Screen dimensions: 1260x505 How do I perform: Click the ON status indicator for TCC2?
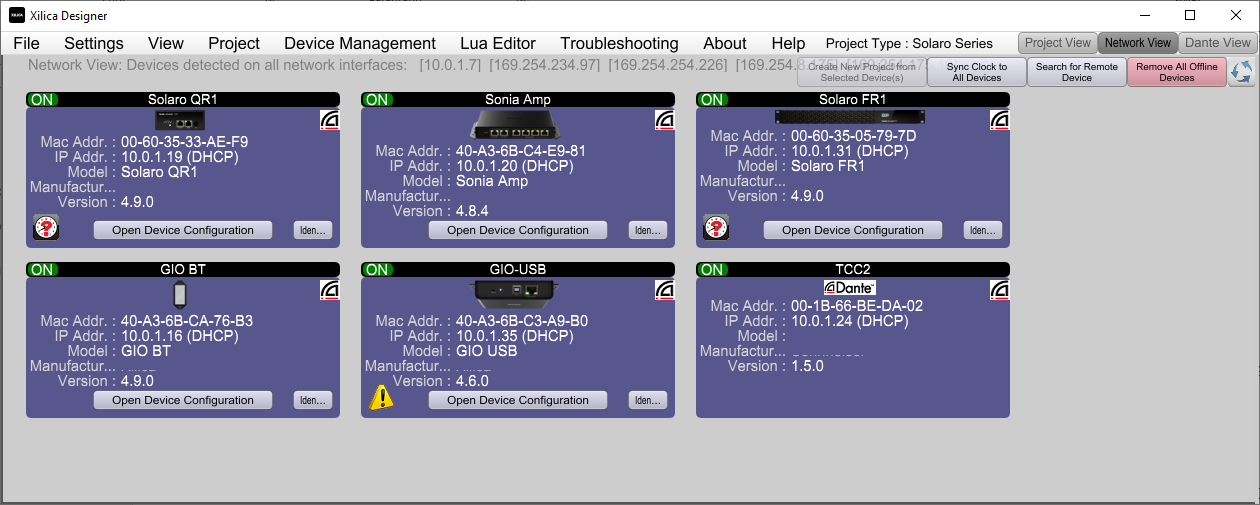click(x=712, y=270)
